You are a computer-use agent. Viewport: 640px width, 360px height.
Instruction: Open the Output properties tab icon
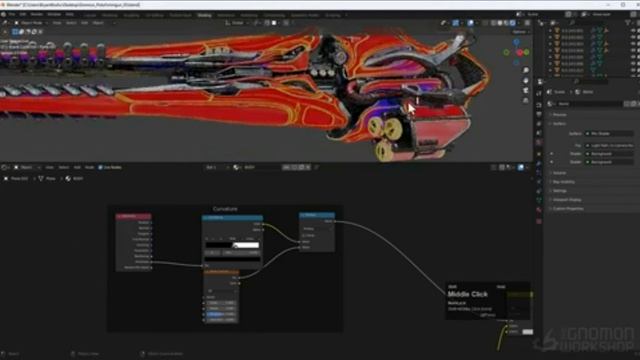click(x=539, y=114)
